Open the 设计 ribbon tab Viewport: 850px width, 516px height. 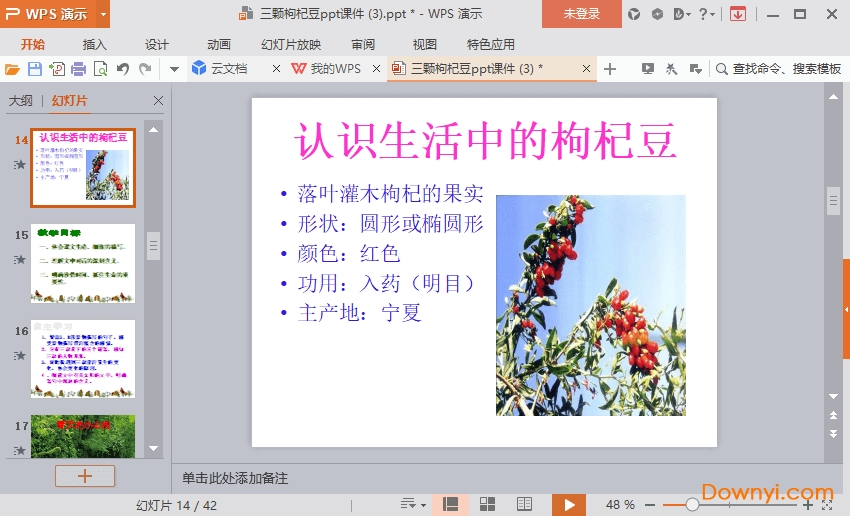[157, 44]
